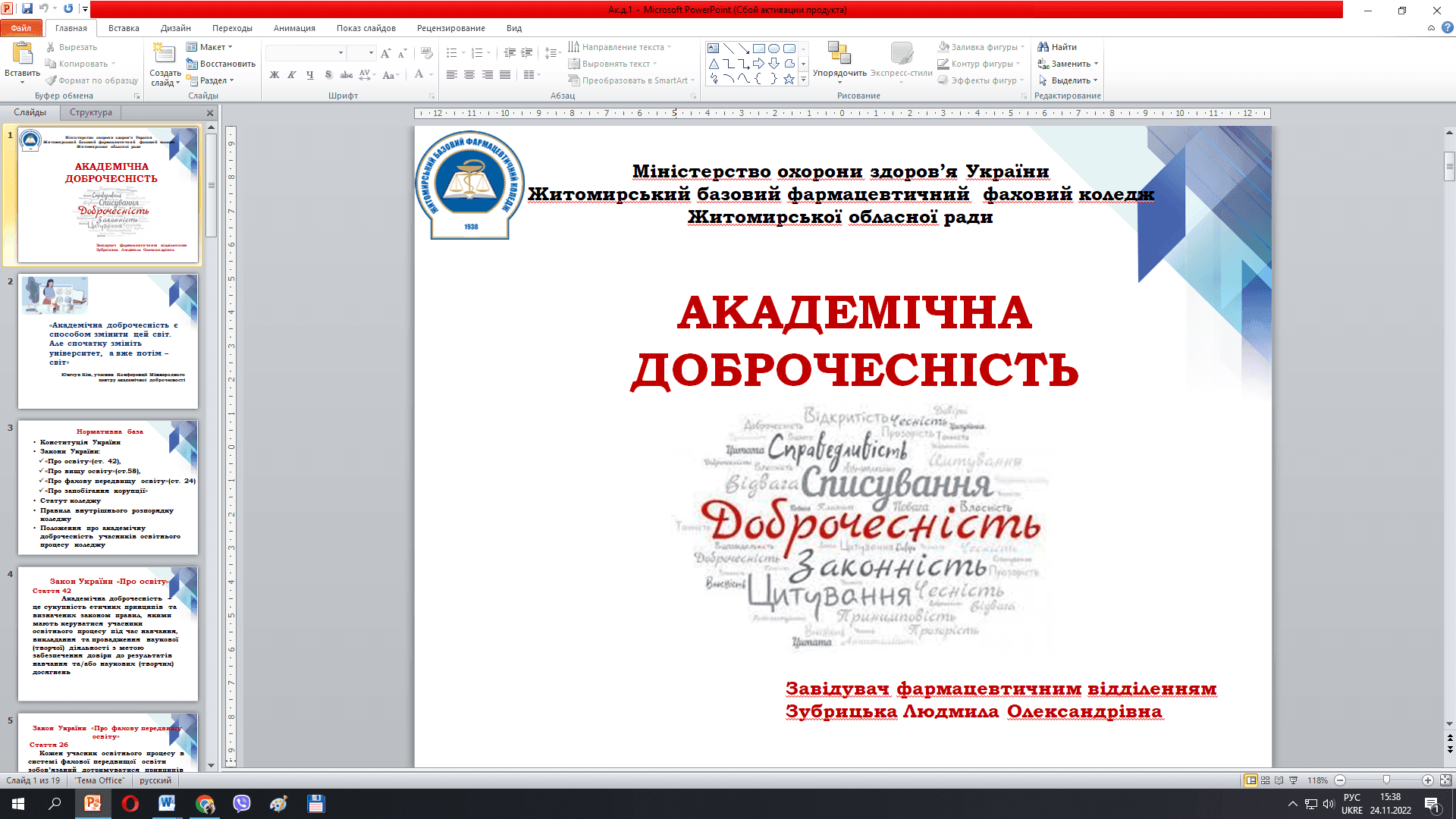Image resolution: width=1456 pixels, height=819 pixels.
Task: Switch to Outline (Структура) pane tab
Action: click(x=91, y=112)
